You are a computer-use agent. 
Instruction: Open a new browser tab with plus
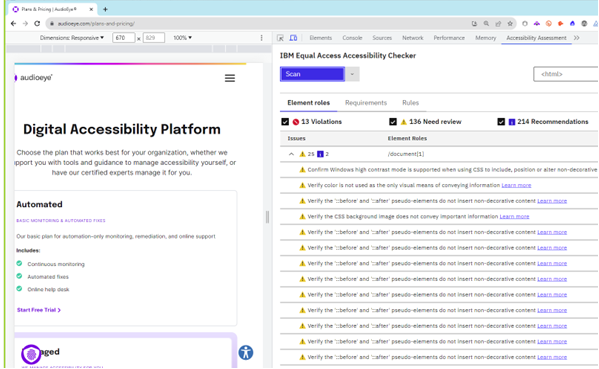click(105, 9)
